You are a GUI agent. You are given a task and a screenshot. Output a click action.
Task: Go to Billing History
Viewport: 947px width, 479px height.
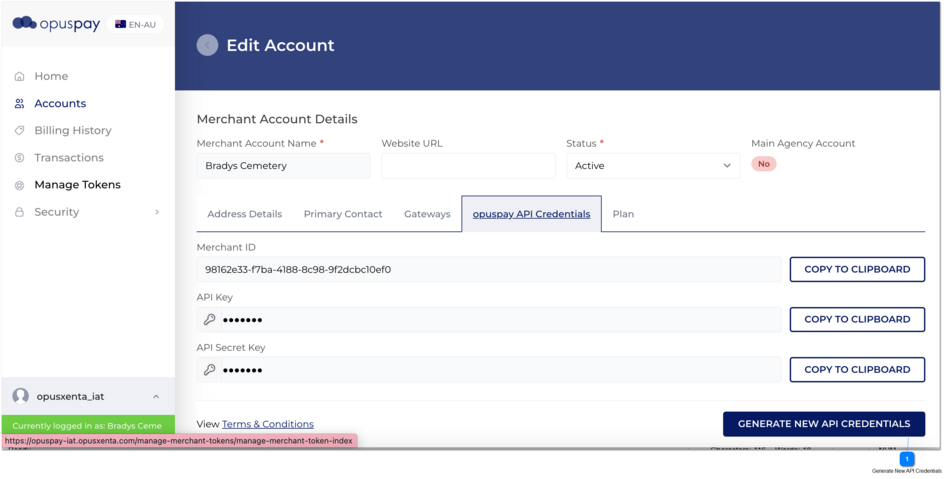click(73, 130)
